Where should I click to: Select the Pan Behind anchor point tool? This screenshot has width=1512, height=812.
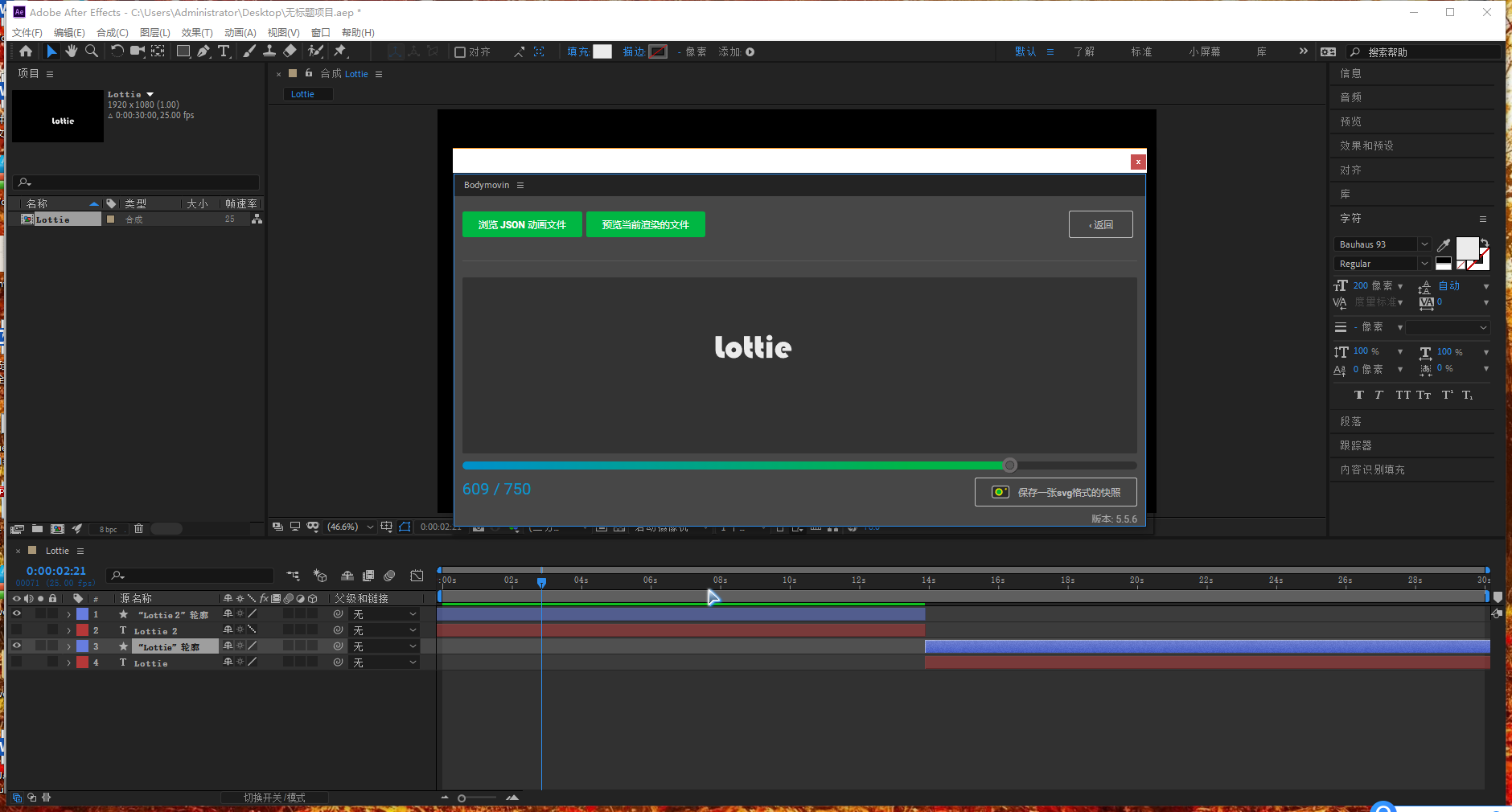pos(158,51)
